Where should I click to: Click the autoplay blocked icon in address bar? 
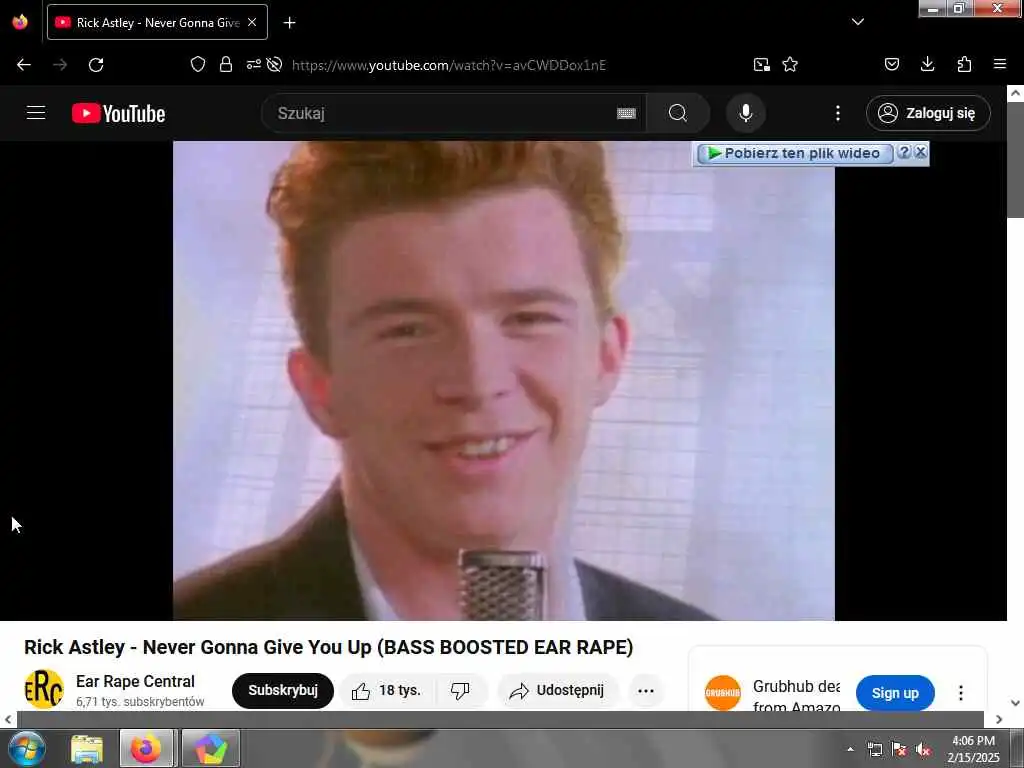pos(274,64)
